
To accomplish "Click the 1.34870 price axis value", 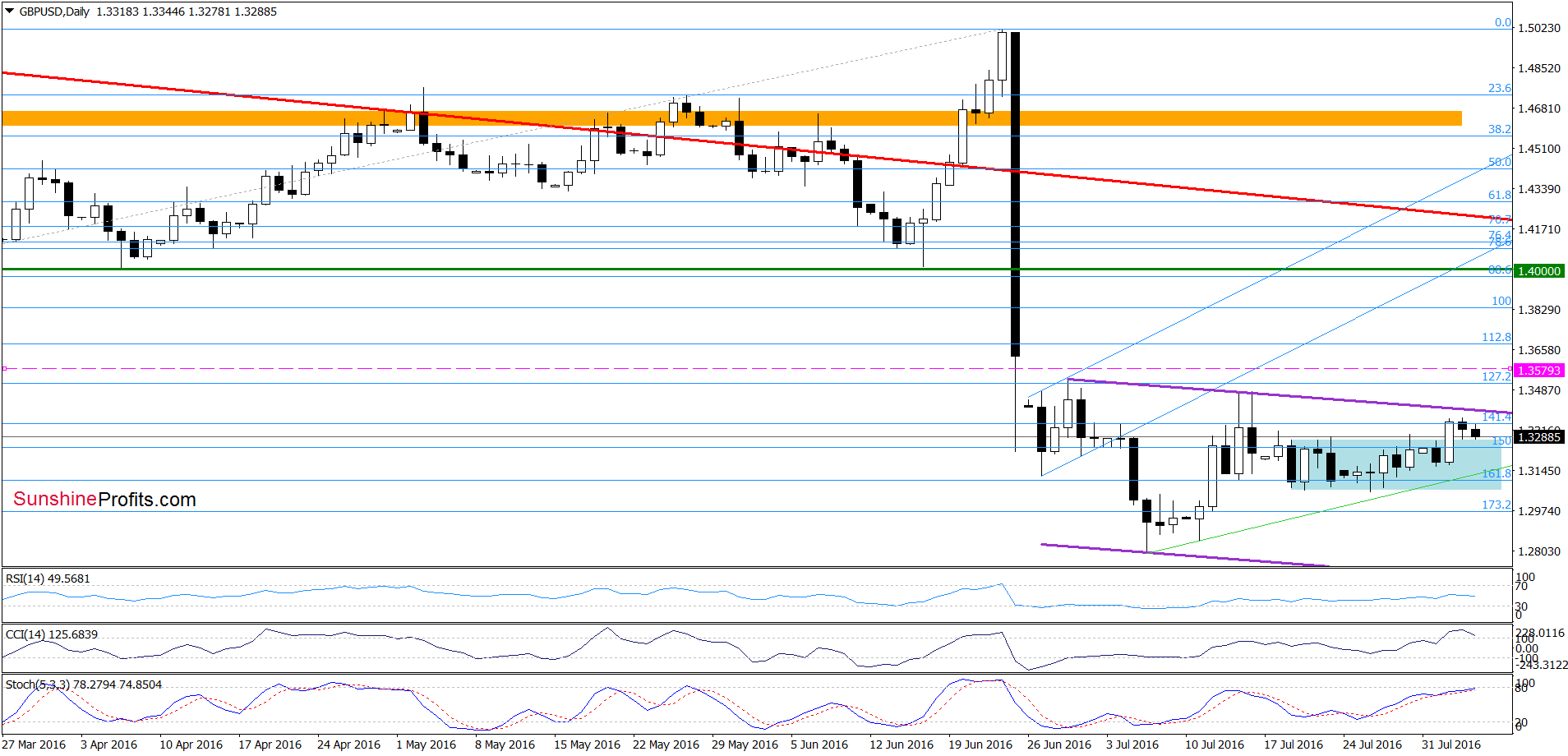I will 1538,390.
